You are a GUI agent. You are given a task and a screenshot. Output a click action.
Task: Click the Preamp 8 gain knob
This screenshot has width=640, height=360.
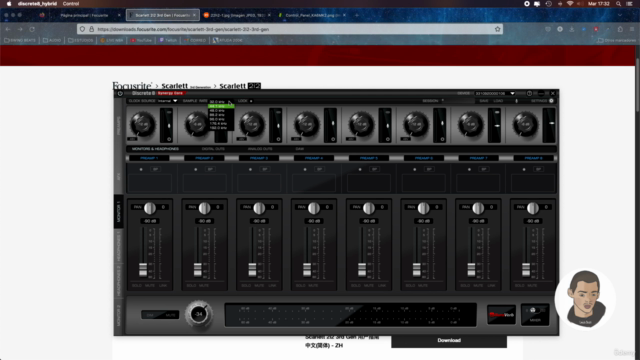point(525,124)
